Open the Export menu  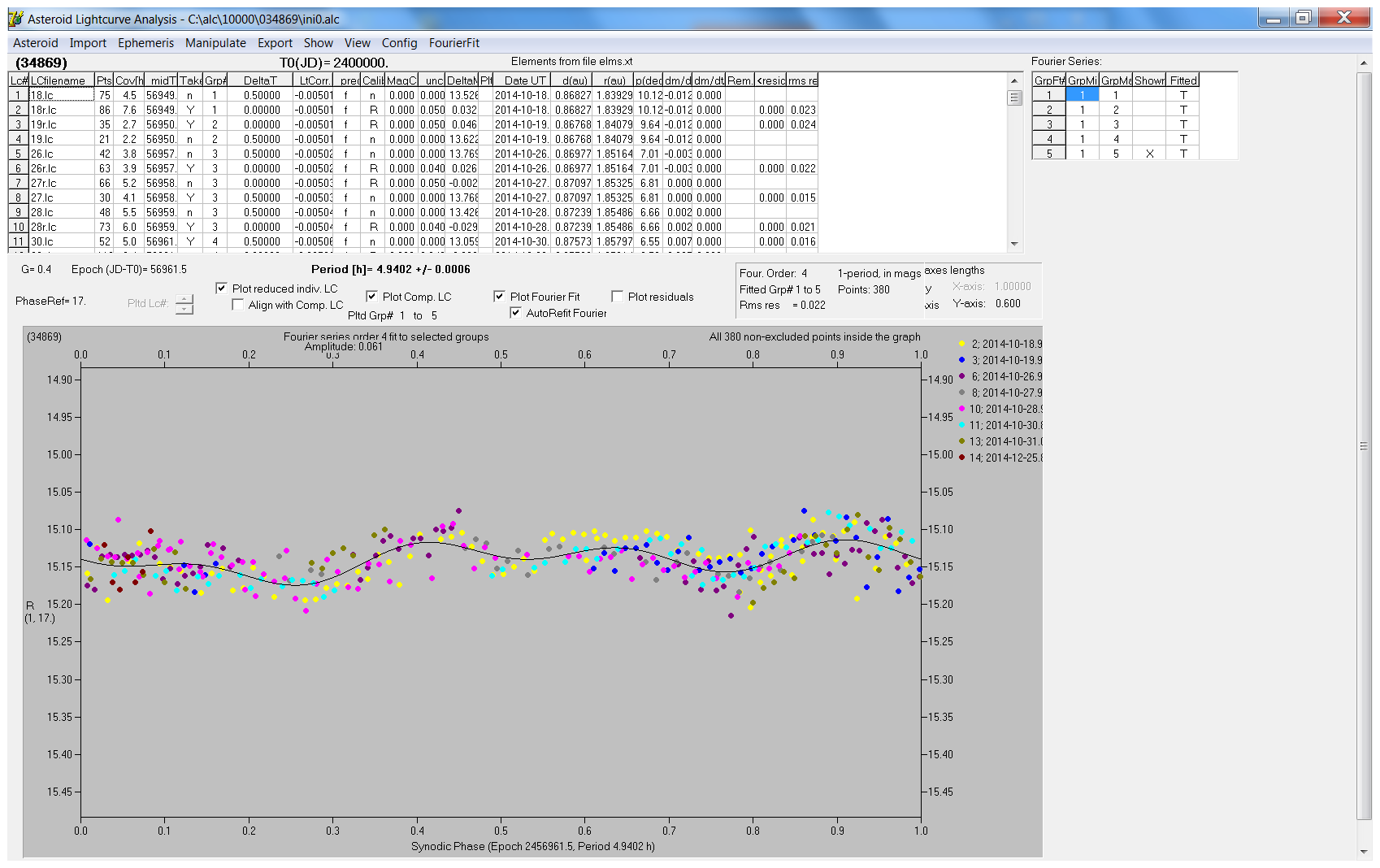pyautogui.click(x=275, y=43)
